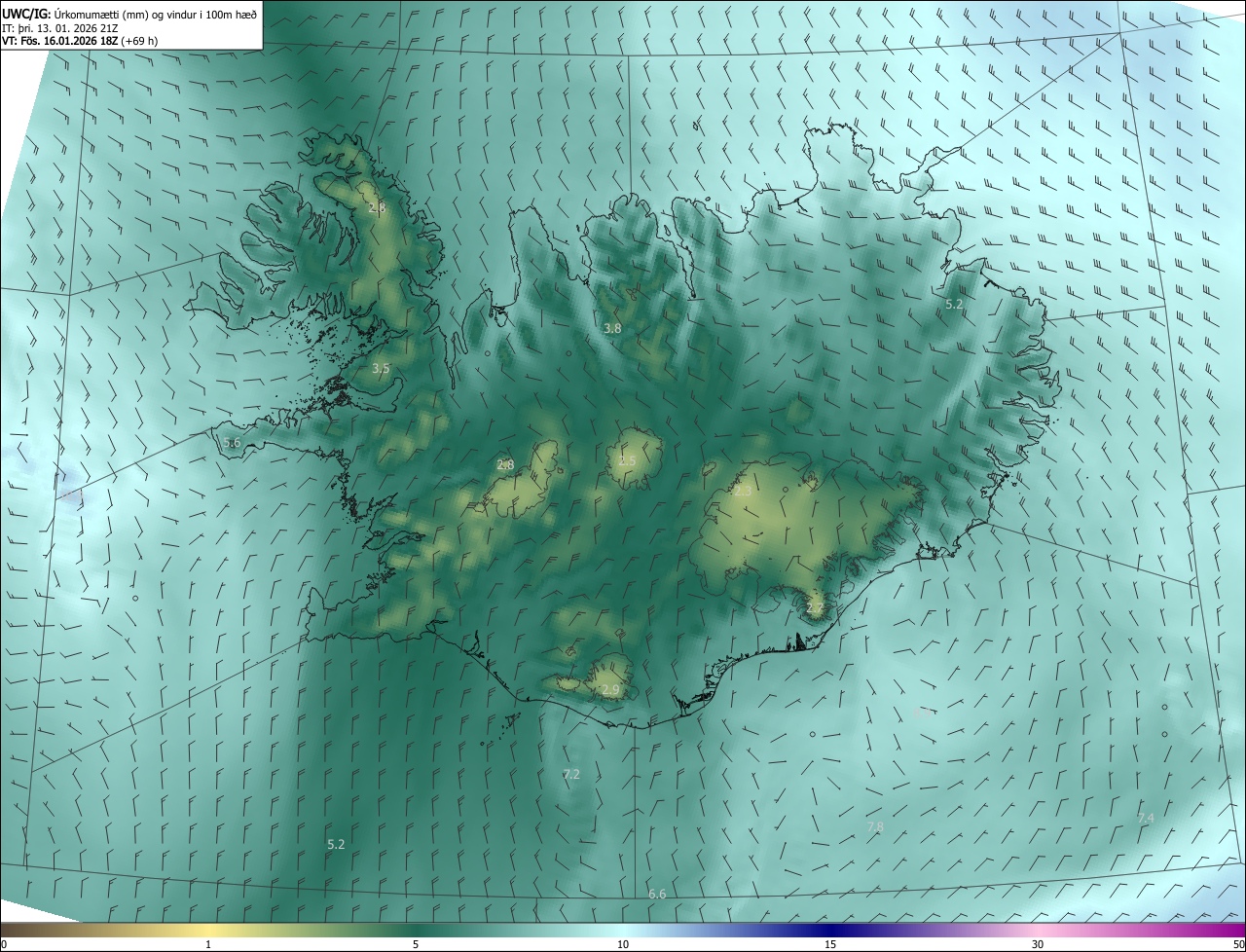This screenshot has height=952, width=1246.
Task: Click the 5.2 value over the southwestern sea
Action: click(336, 845)
